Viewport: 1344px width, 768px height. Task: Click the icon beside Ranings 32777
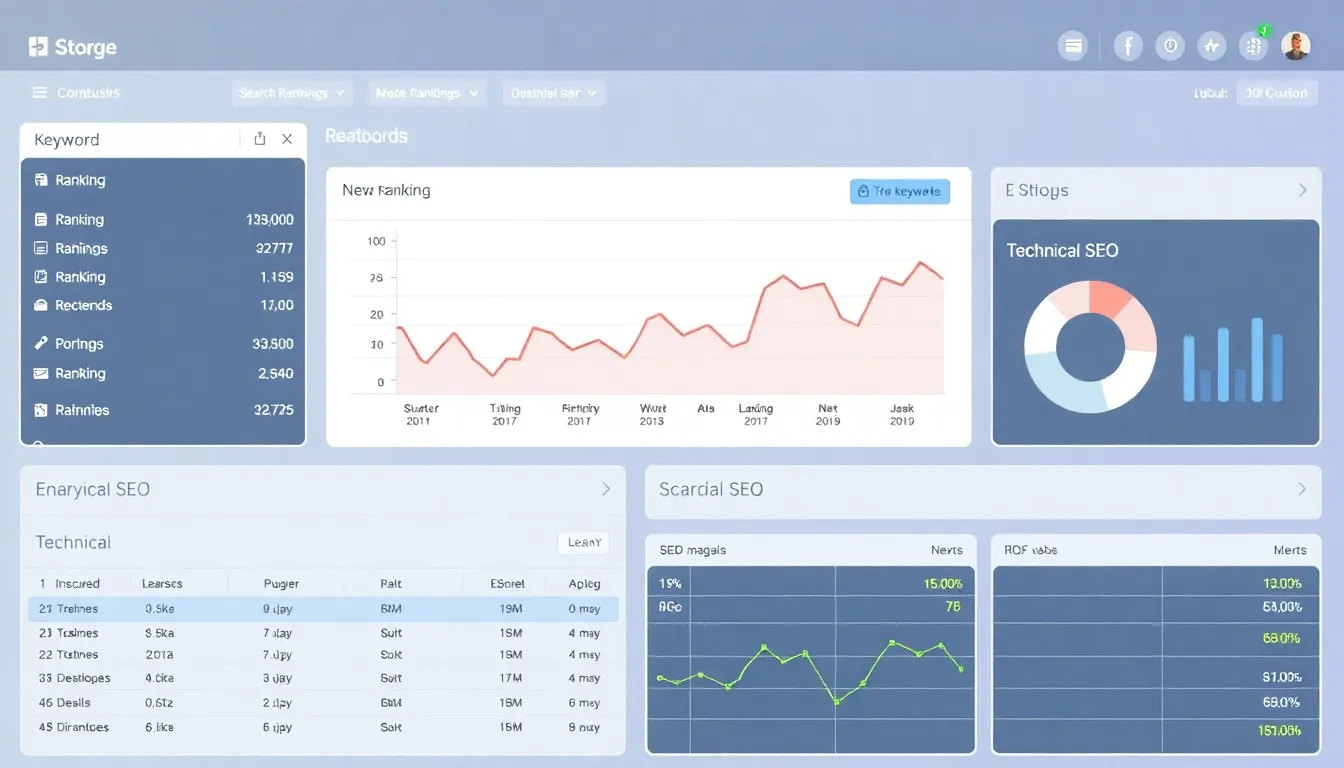coord(41,248)
